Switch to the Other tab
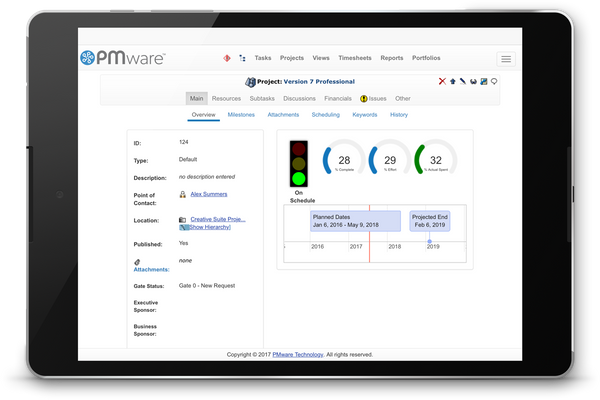This screenshot has height=400, width=600. click(403, 98)
